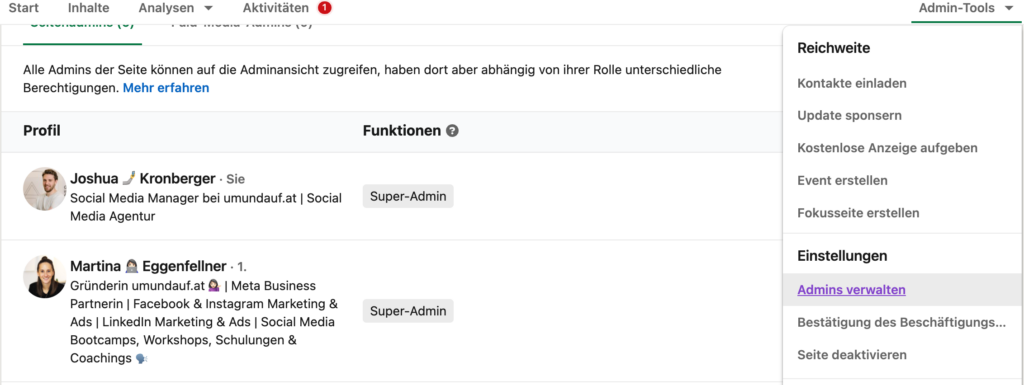Image resolution: width=1024 pixels, height=385 pixels.
Task: Choose Update sponsern menu entry
Action: coord(850,116)
